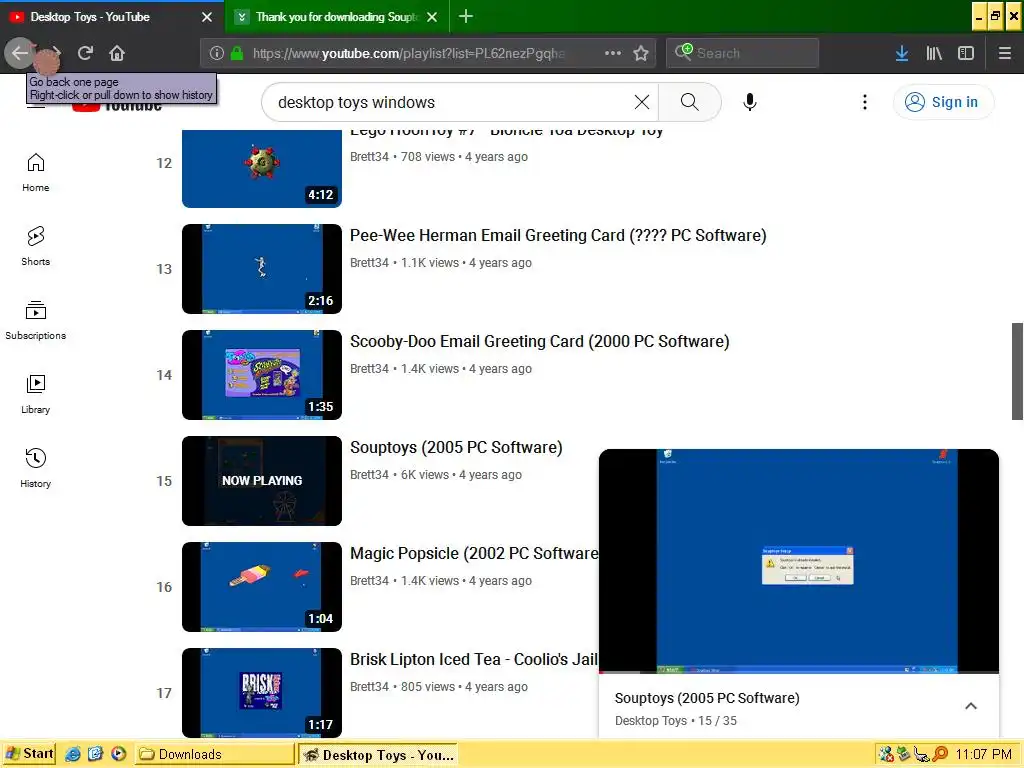Open the Firefox library menu

point(934,53)
